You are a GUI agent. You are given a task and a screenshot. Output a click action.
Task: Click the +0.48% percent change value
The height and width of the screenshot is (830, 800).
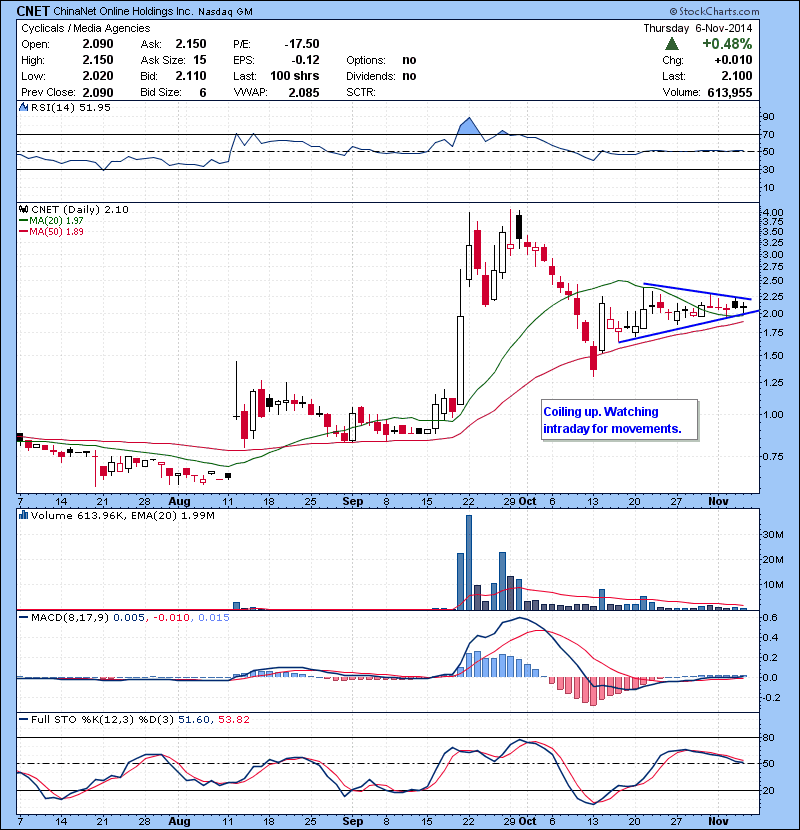click(x=727, y=43)
